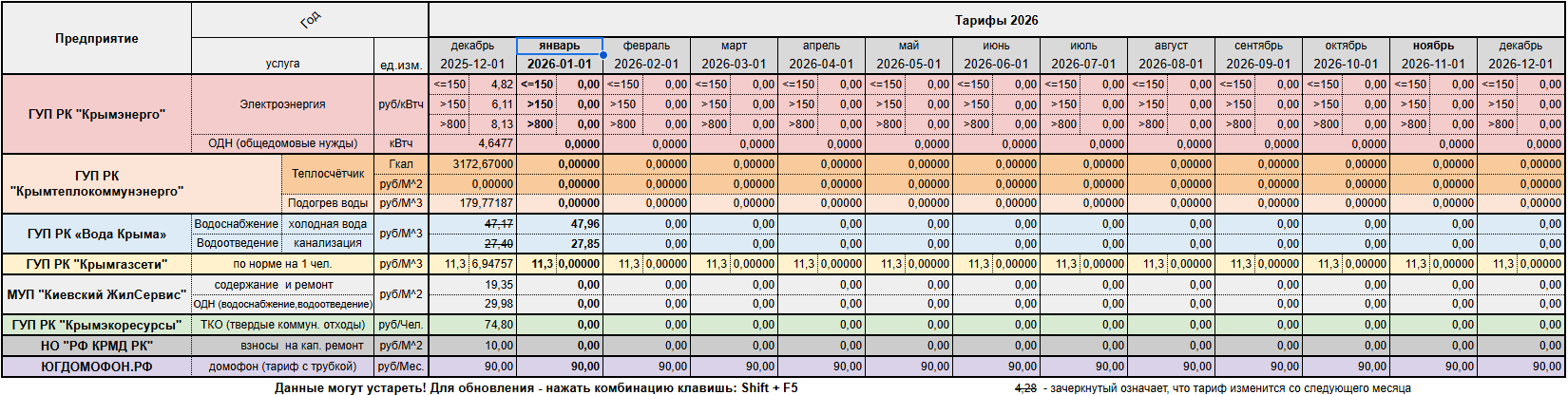The image size is (1568, 395).
Task: Click the 'Предприятие' header cell
Action: point(97,39)
